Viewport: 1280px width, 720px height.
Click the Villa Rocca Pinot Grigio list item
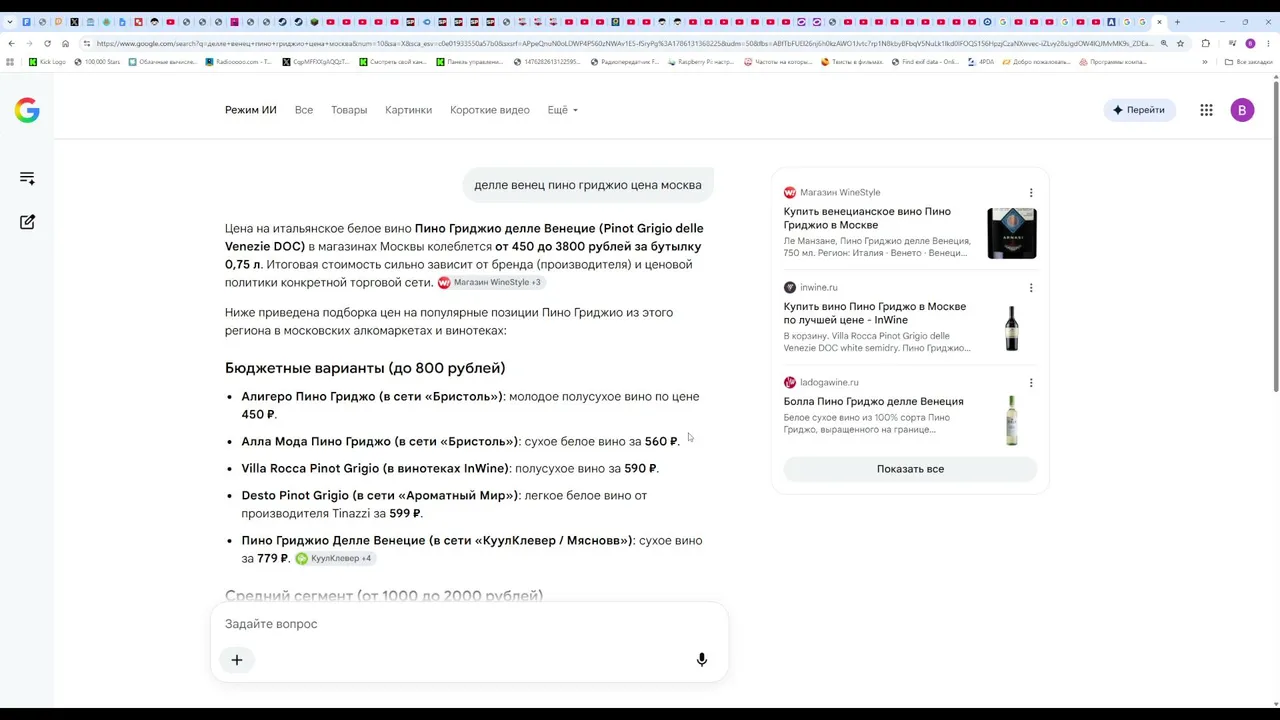click(x=450, y=469)
